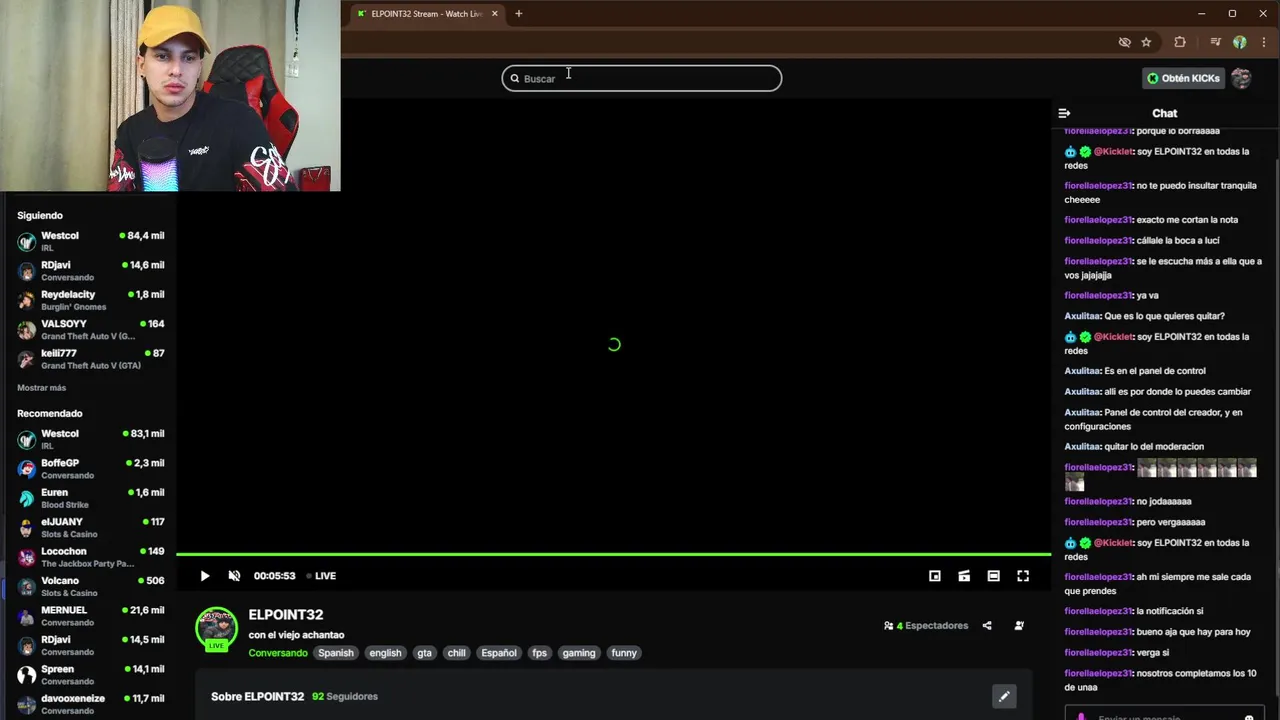Screen dimensions: 1280x720
Task: Click Axulitaa username in 'Que es lo que quieres quitar?'
Action: coord(1082,316)
